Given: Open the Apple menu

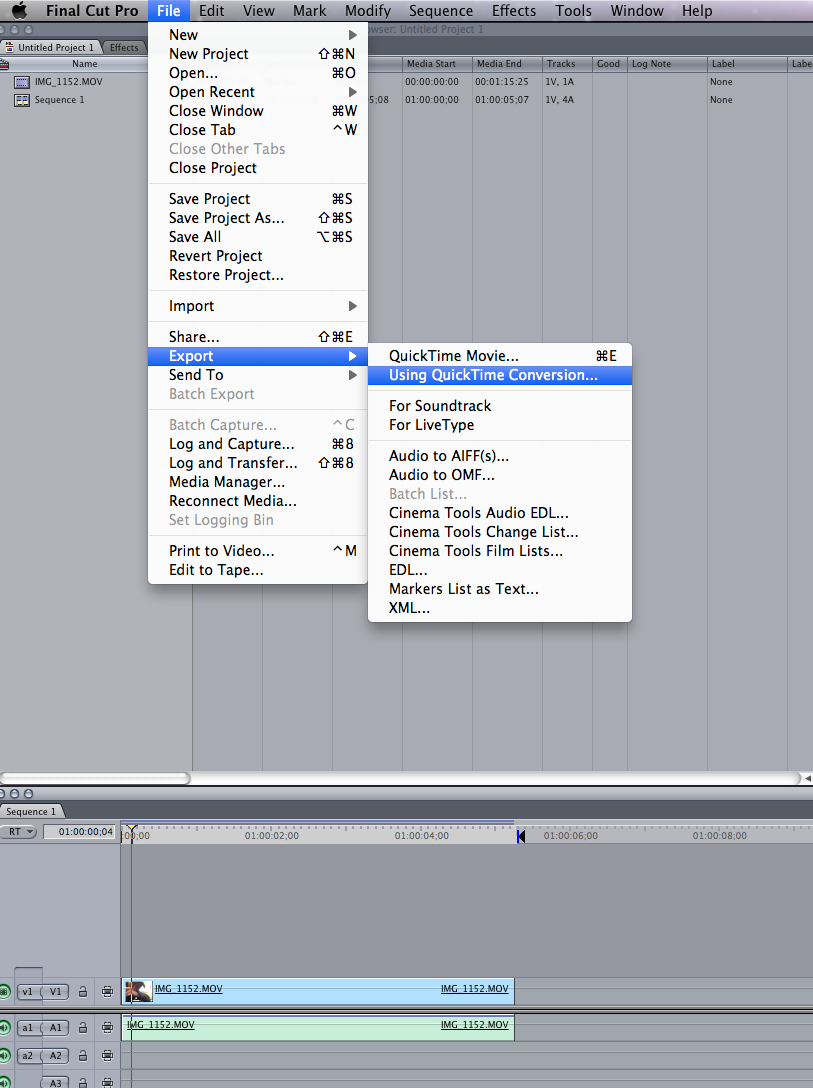Looking at the screenshot, I should pyautogui.click(x=19, y=10).
